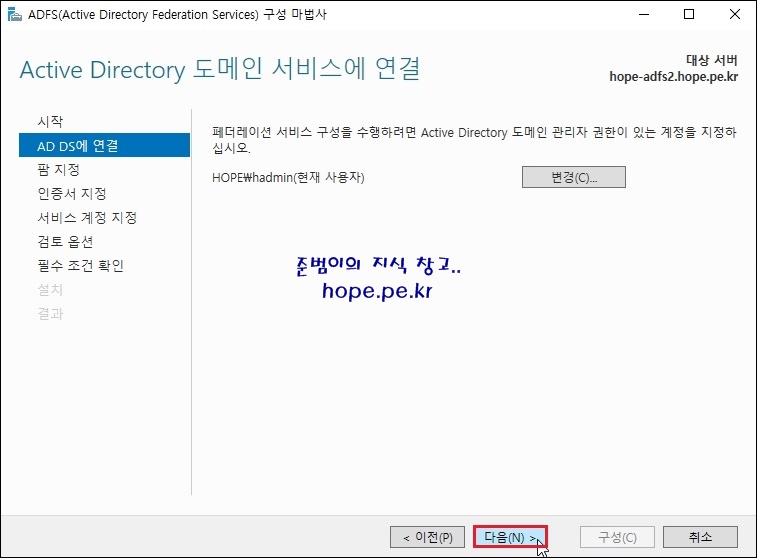The width and height of the screenshot is (757, 558).
Task: Click the Active Directory 도메인 서비스에 연결 heading
Action: click(220, 70)
